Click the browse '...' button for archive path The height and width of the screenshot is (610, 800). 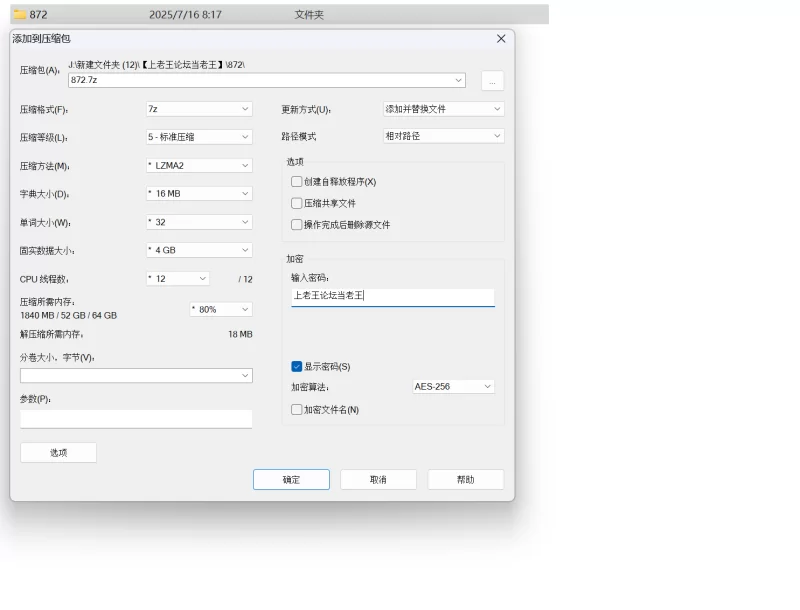(492, 81)
